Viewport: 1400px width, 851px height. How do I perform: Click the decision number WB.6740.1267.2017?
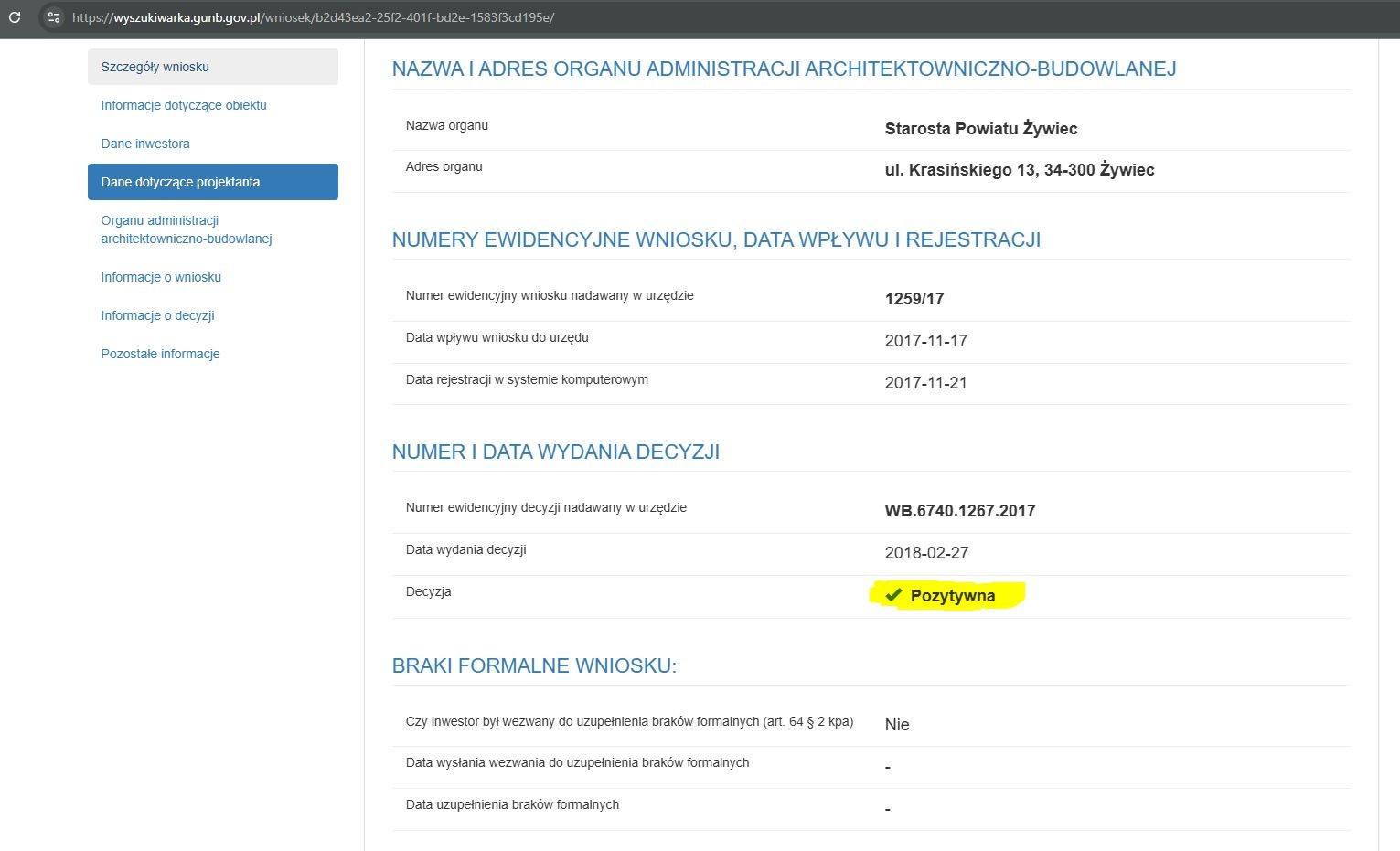click(959, 511)
